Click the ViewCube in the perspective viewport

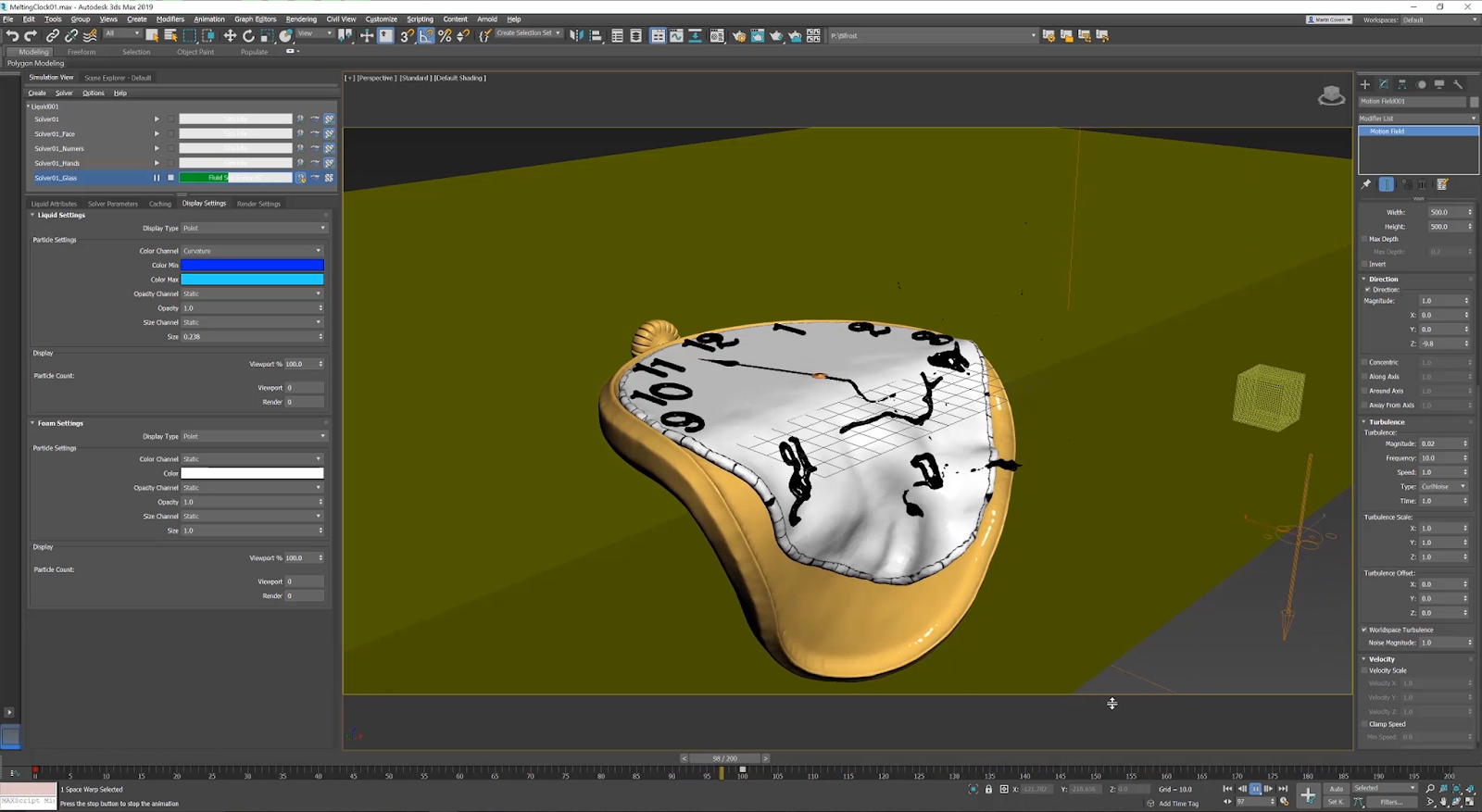pos(1331,95)
